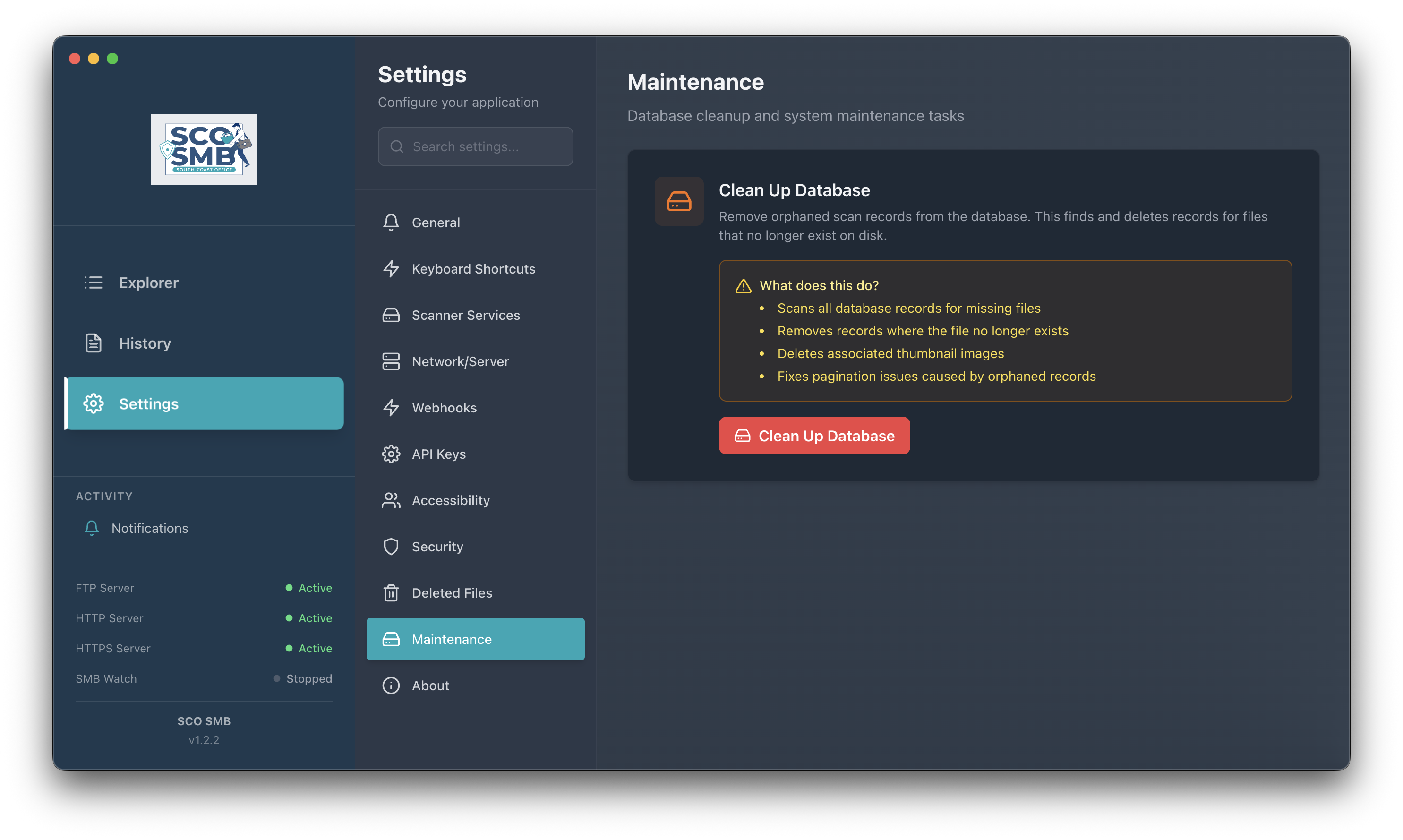Open Keyboard Shortcuts settings
1403x840 pixels.
(475, 269)
